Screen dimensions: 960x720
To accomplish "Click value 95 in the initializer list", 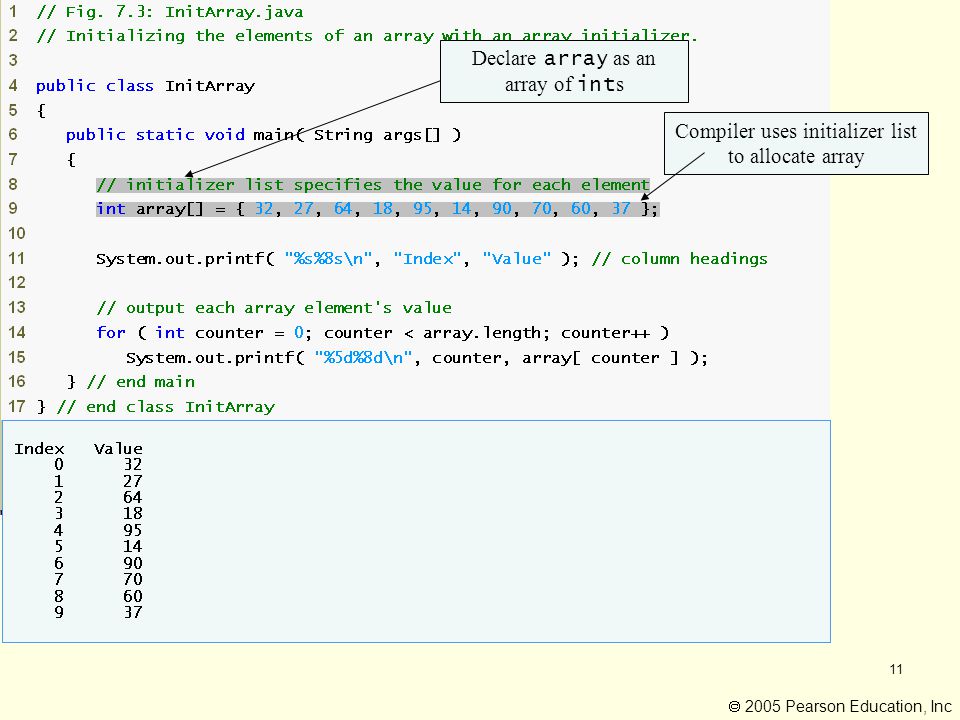I will [422, 209].
